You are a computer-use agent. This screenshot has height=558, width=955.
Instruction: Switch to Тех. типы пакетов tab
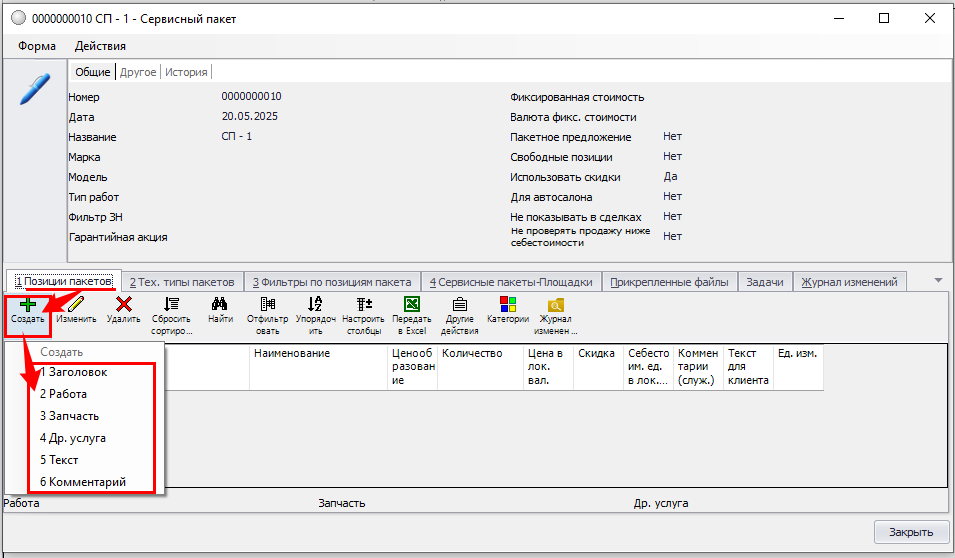point(183,282)
